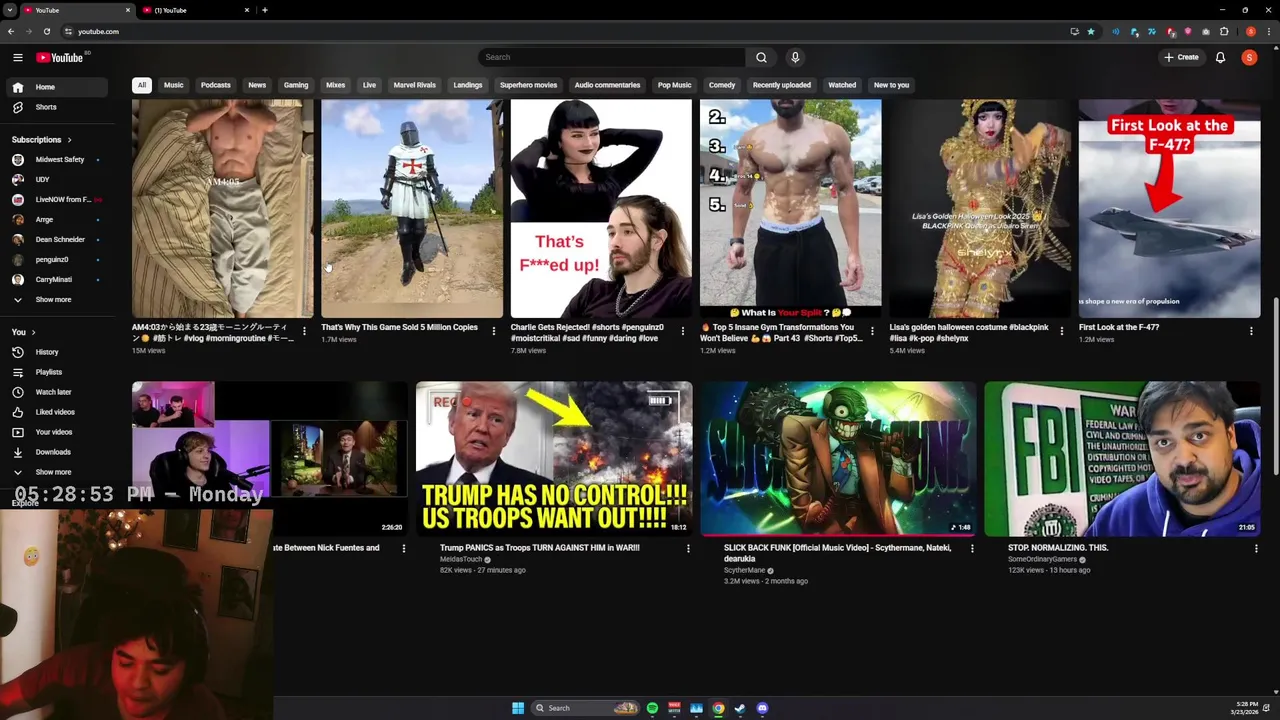Play the SLICK BACK FUNK thumbnail
This screenshot has width=1280, height=720.
[838, 459]
